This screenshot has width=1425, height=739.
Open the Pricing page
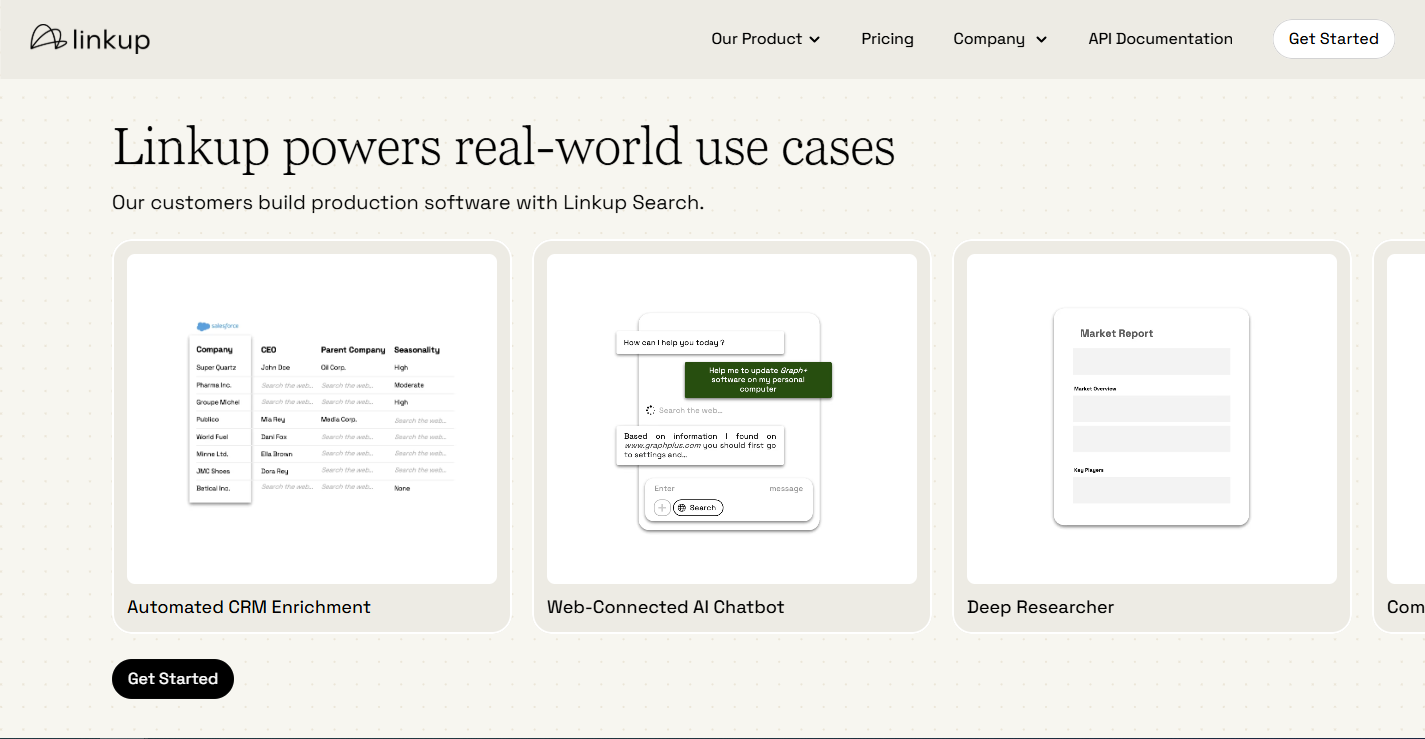point(887,39)
